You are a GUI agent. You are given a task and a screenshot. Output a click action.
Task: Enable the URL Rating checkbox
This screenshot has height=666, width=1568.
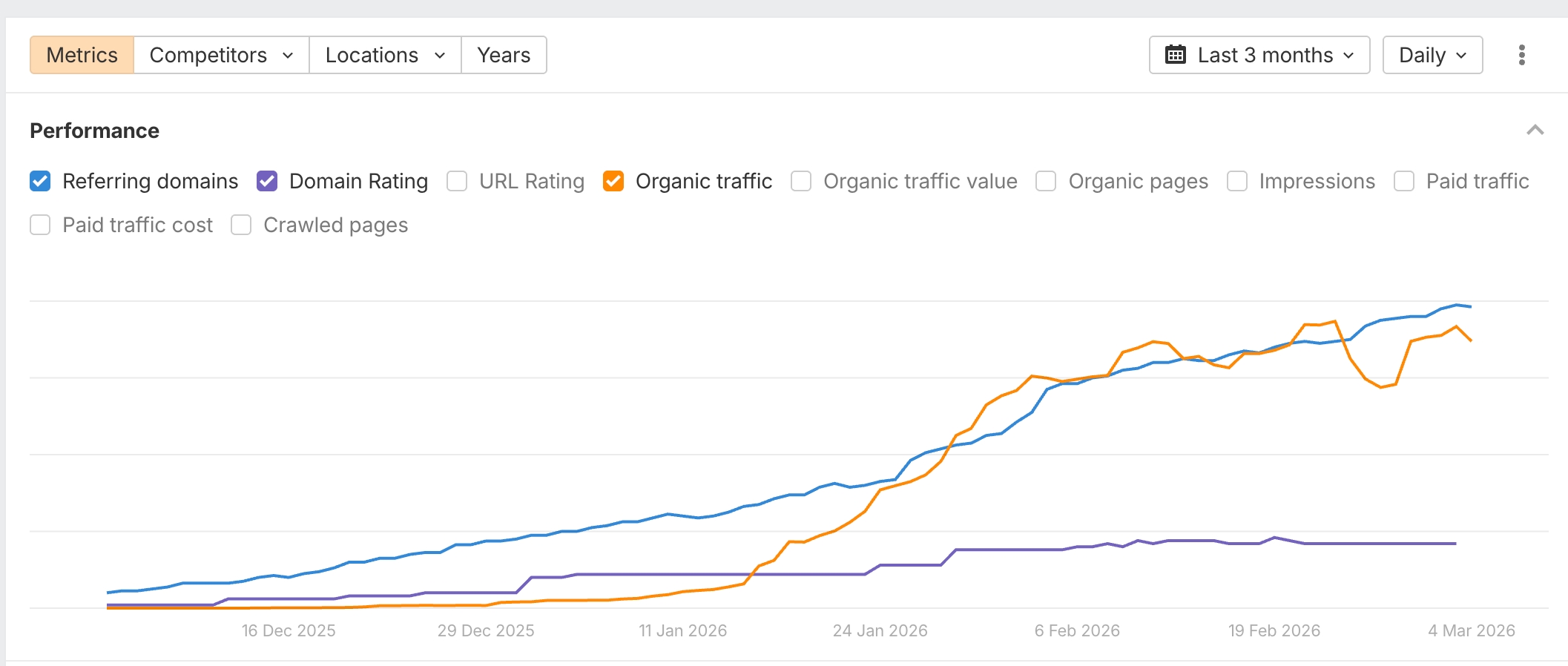pyautogui.click(x=457, y=181)
